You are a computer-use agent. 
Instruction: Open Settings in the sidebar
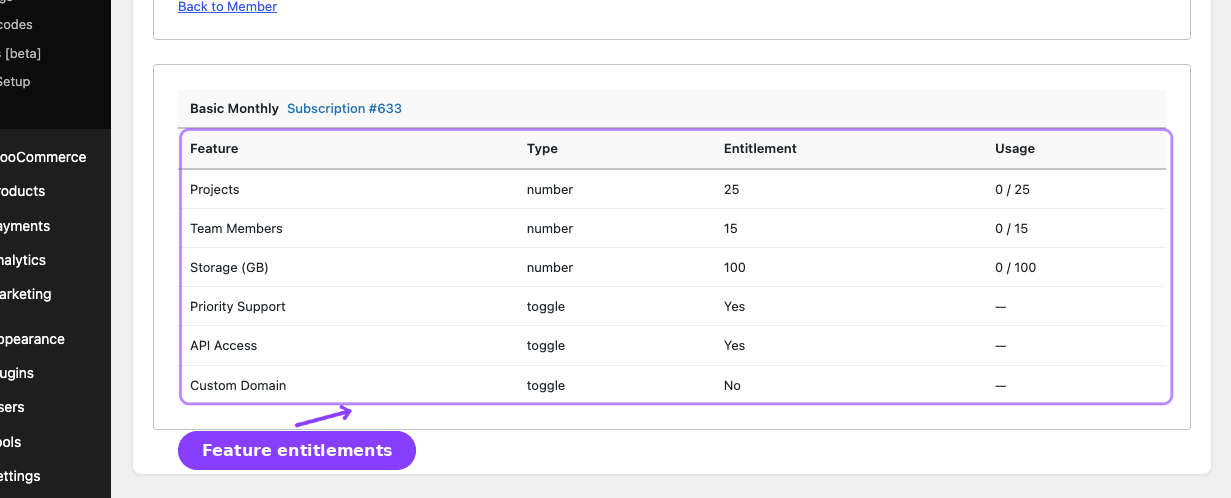click(20, 476)
